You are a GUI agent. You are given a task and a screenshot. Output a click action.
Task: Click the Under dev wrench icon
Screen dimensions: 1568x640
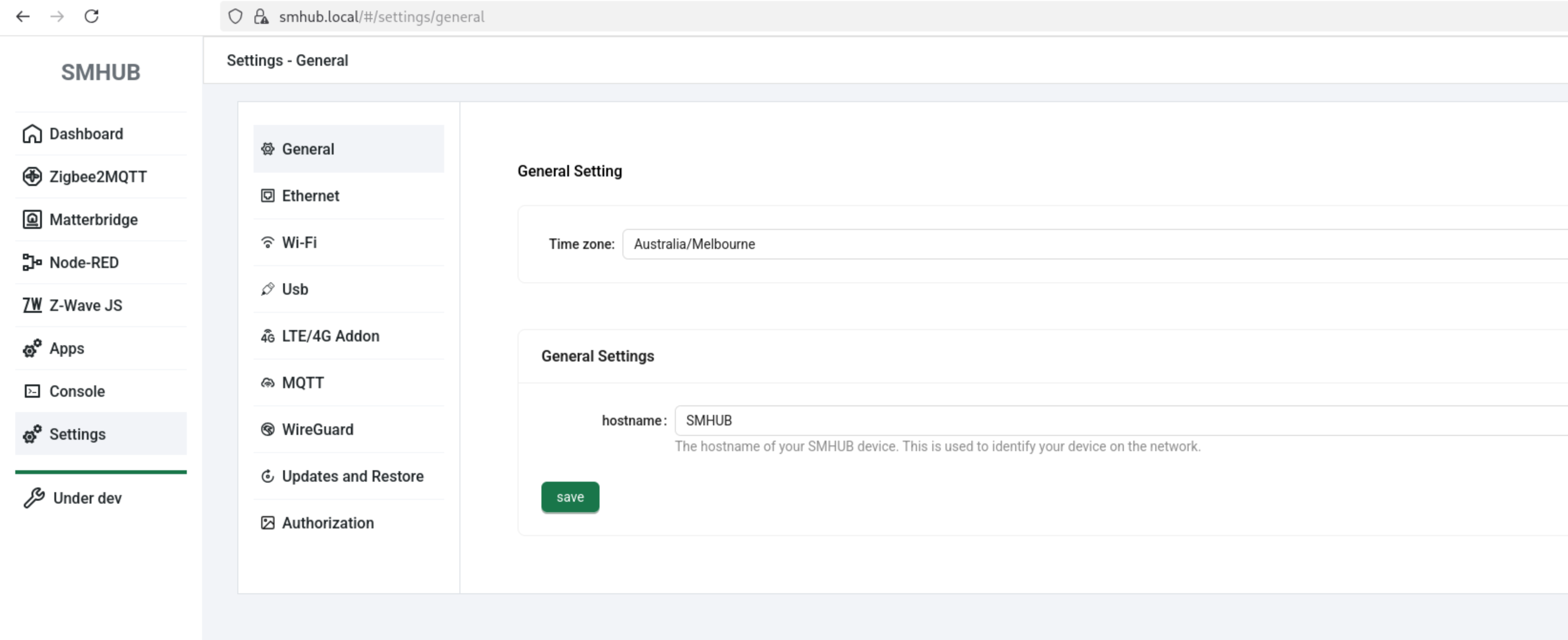34,498
